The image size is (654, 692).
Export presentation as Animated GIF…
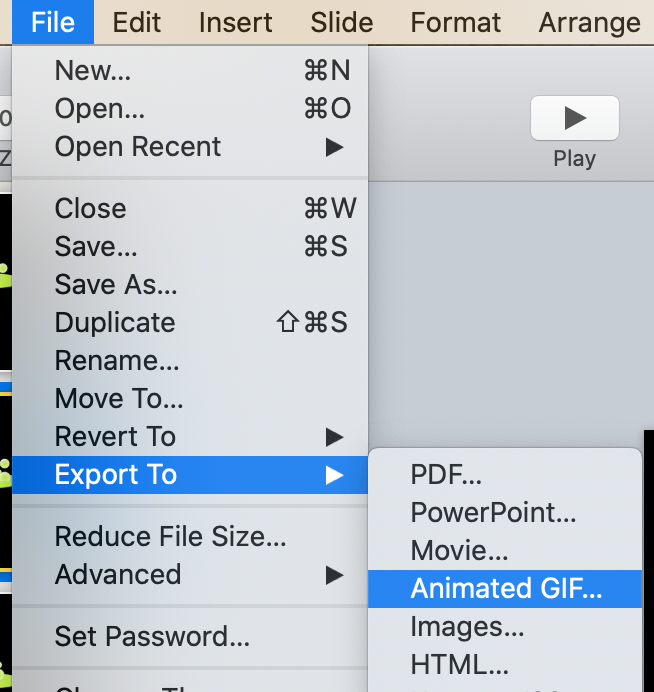[507, 588]
